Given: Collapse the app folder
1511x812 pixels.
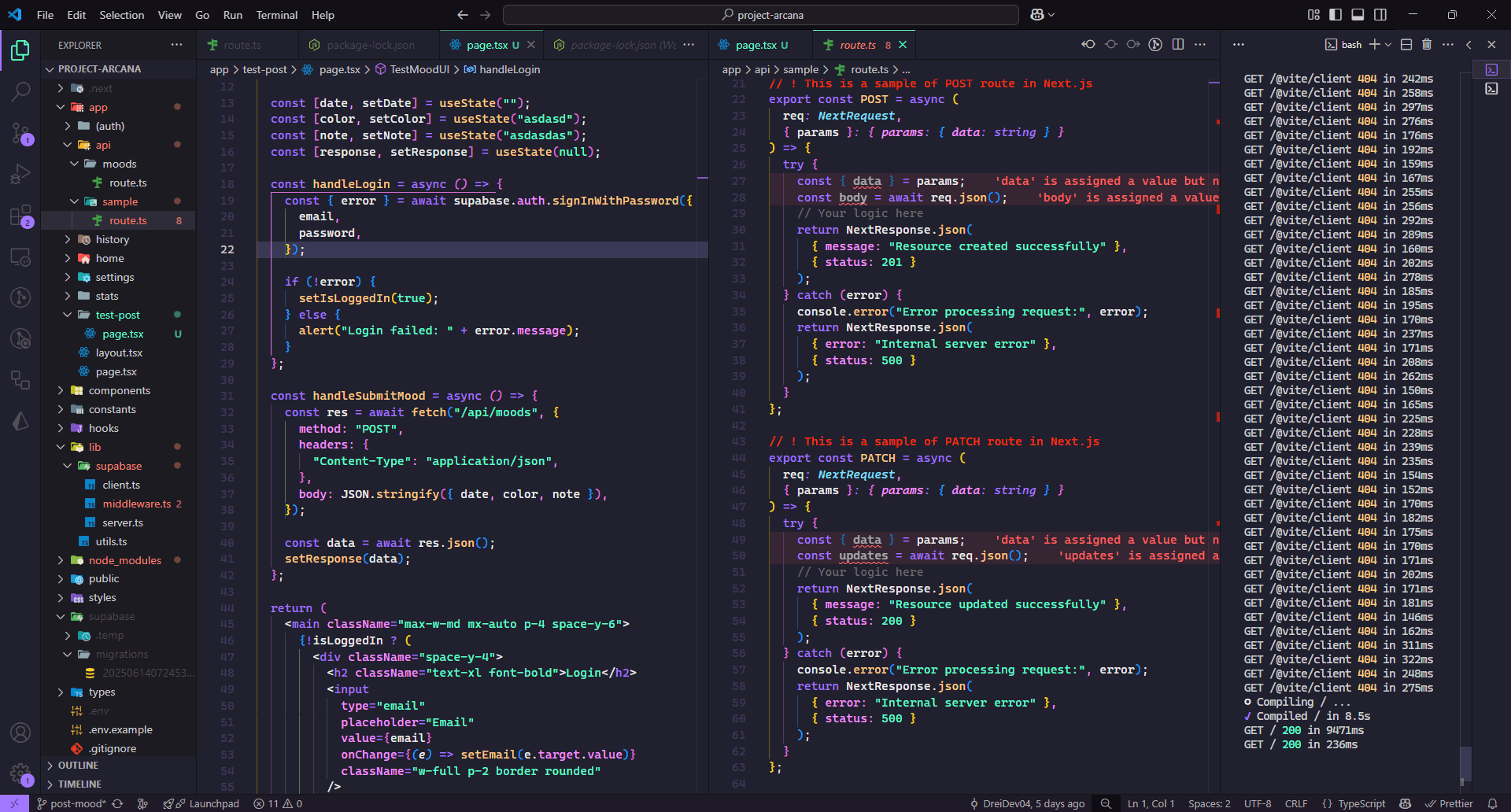Looking at the screenshot, I should click(118, 107).
